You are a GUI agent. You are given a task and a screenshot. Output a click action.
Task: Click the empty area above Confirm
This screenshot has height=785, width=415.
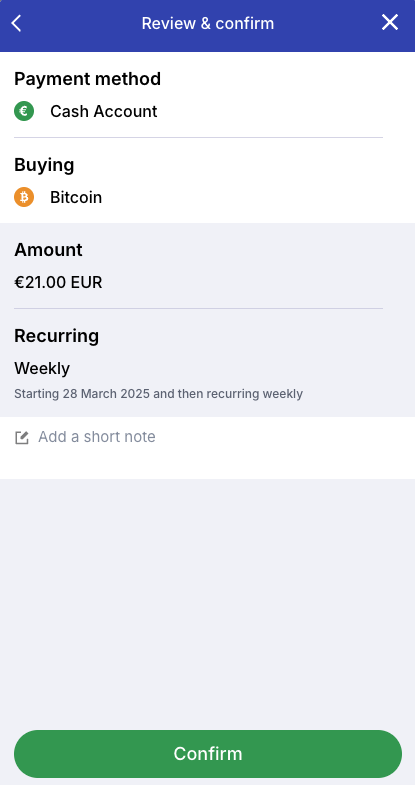pos(207,603)
